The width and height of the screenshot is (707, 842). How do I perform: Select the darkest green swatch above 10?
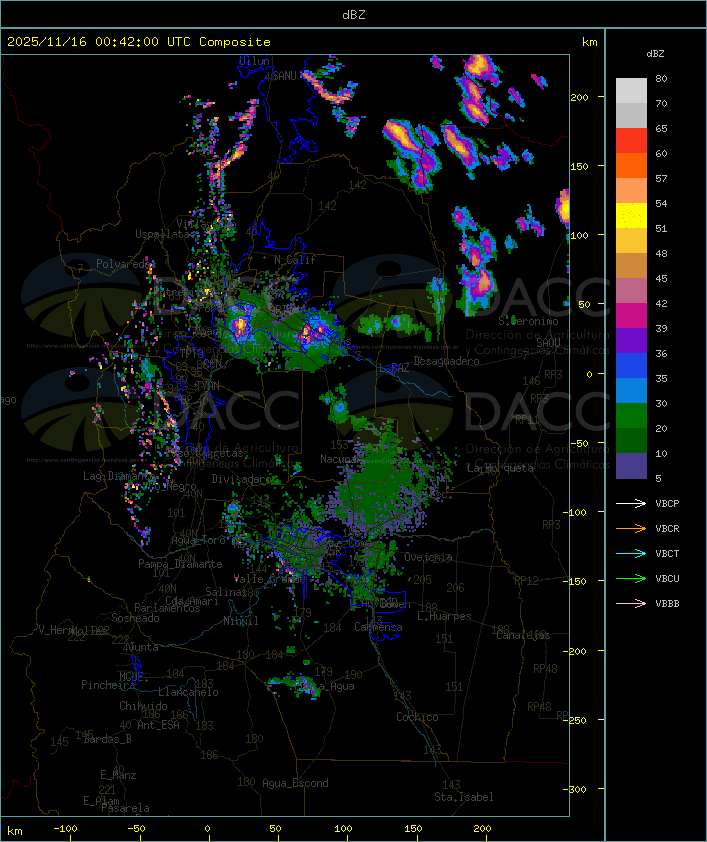click(x=631, y=441)
